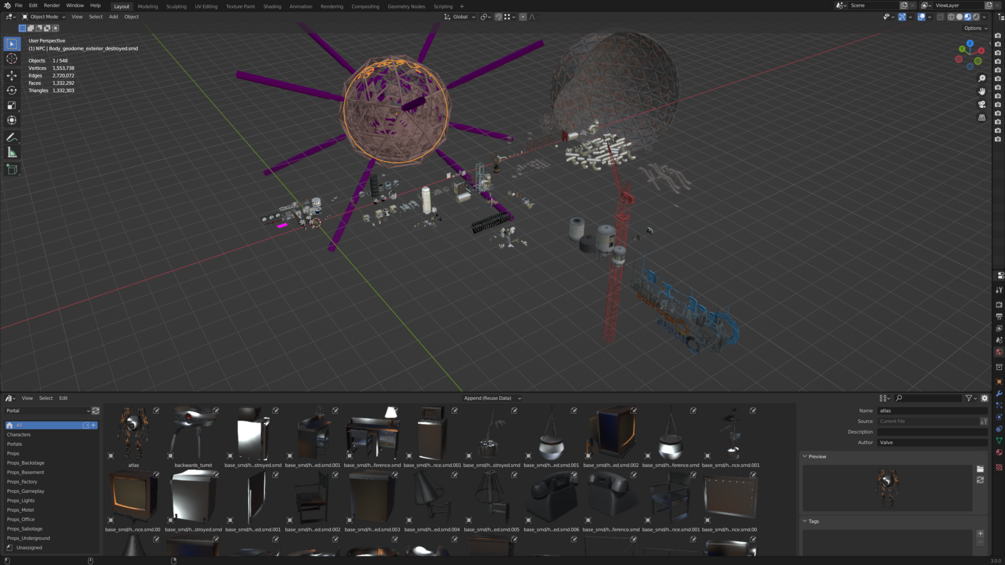
Task: Click the refresh asset library icon
Action: coord(96,411)
